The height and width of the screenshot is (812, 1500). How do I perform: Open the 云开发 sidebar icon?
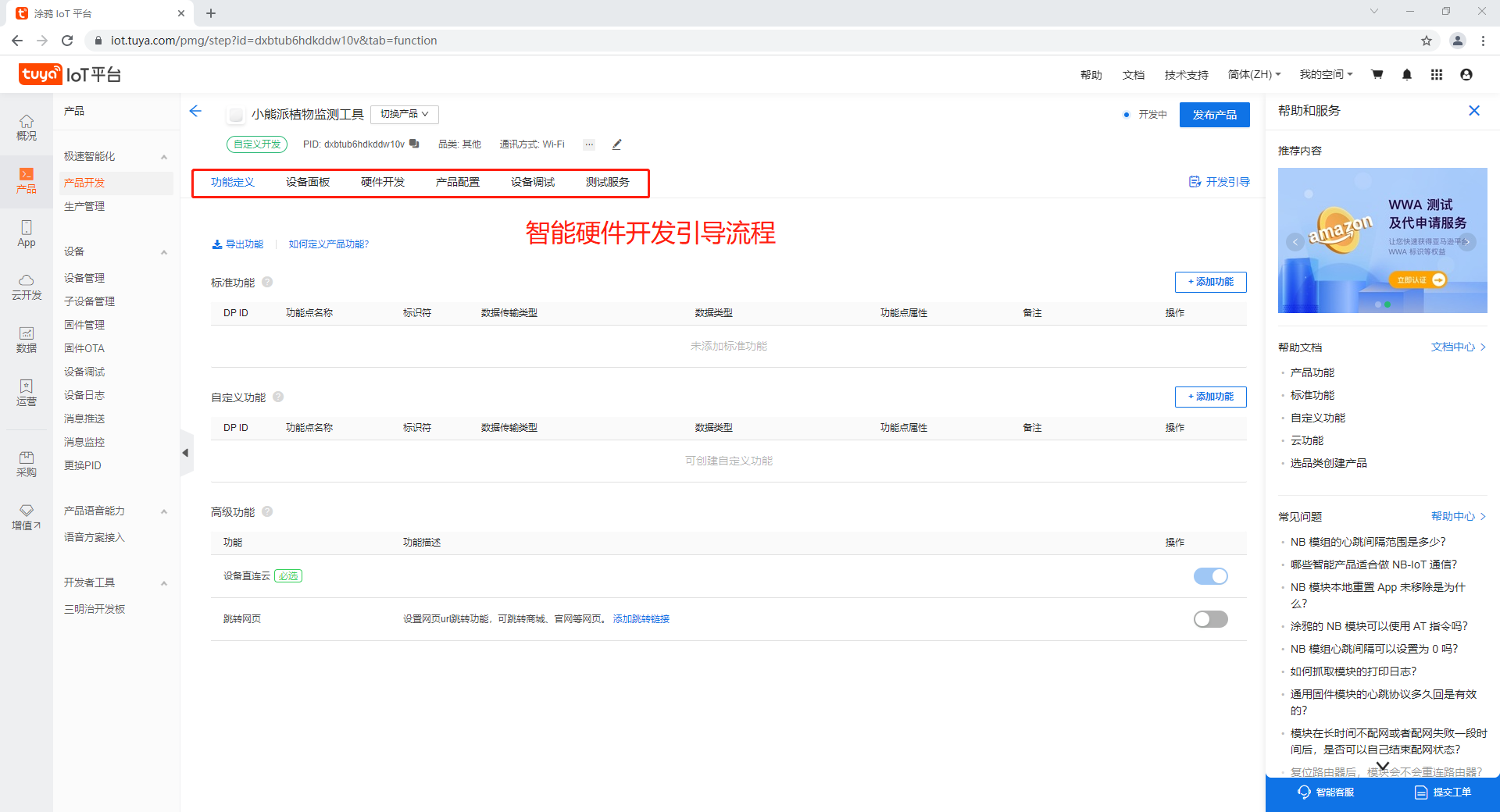point(27,287)
